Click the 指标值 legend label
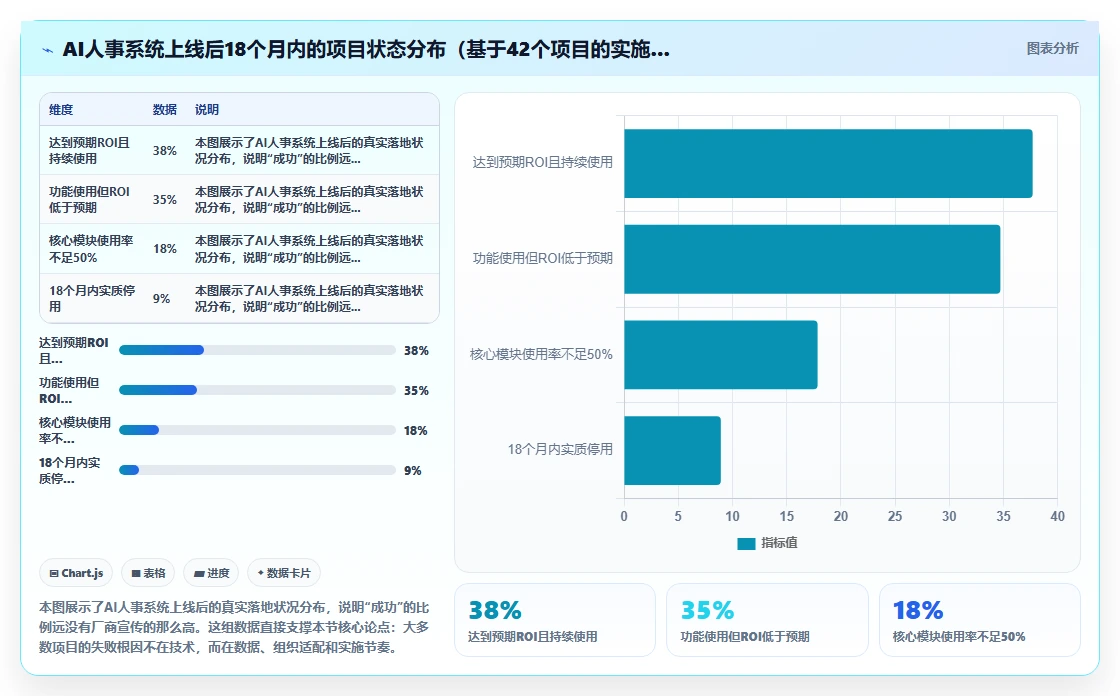 coord(779,543)
